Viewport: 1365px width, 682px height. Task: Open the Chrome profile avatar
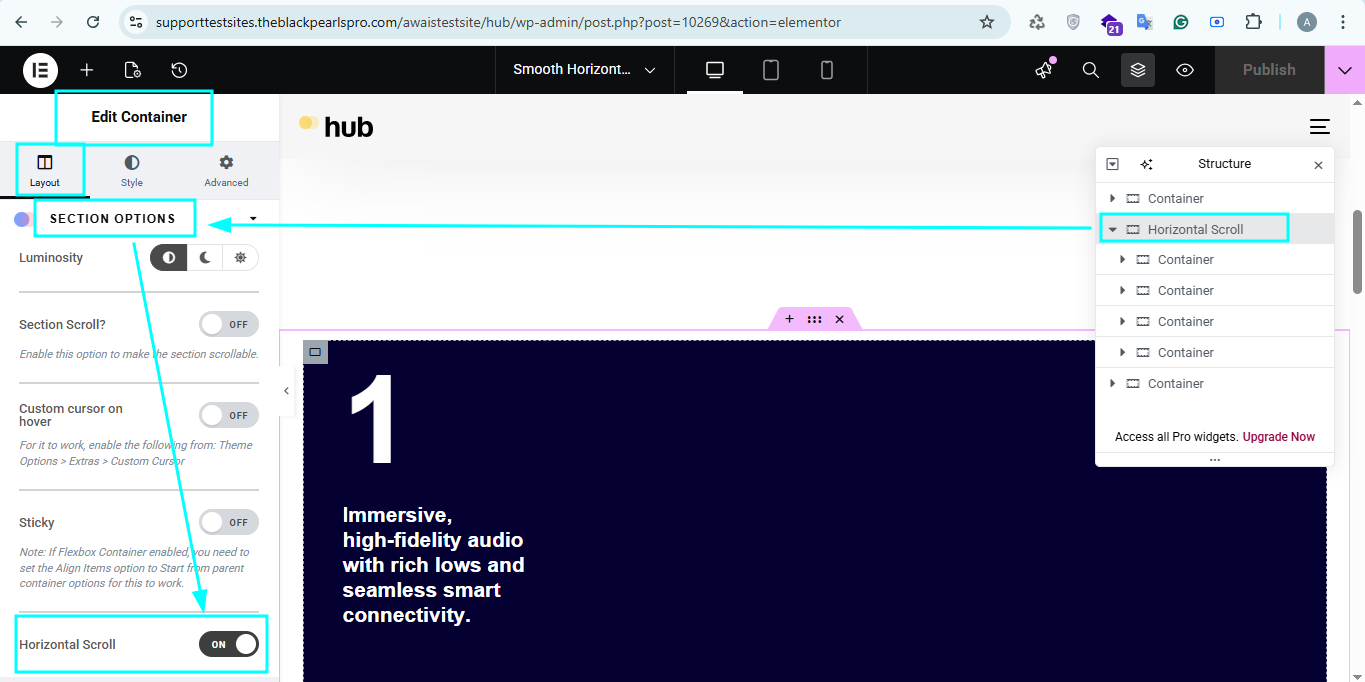pos(1307,22)
